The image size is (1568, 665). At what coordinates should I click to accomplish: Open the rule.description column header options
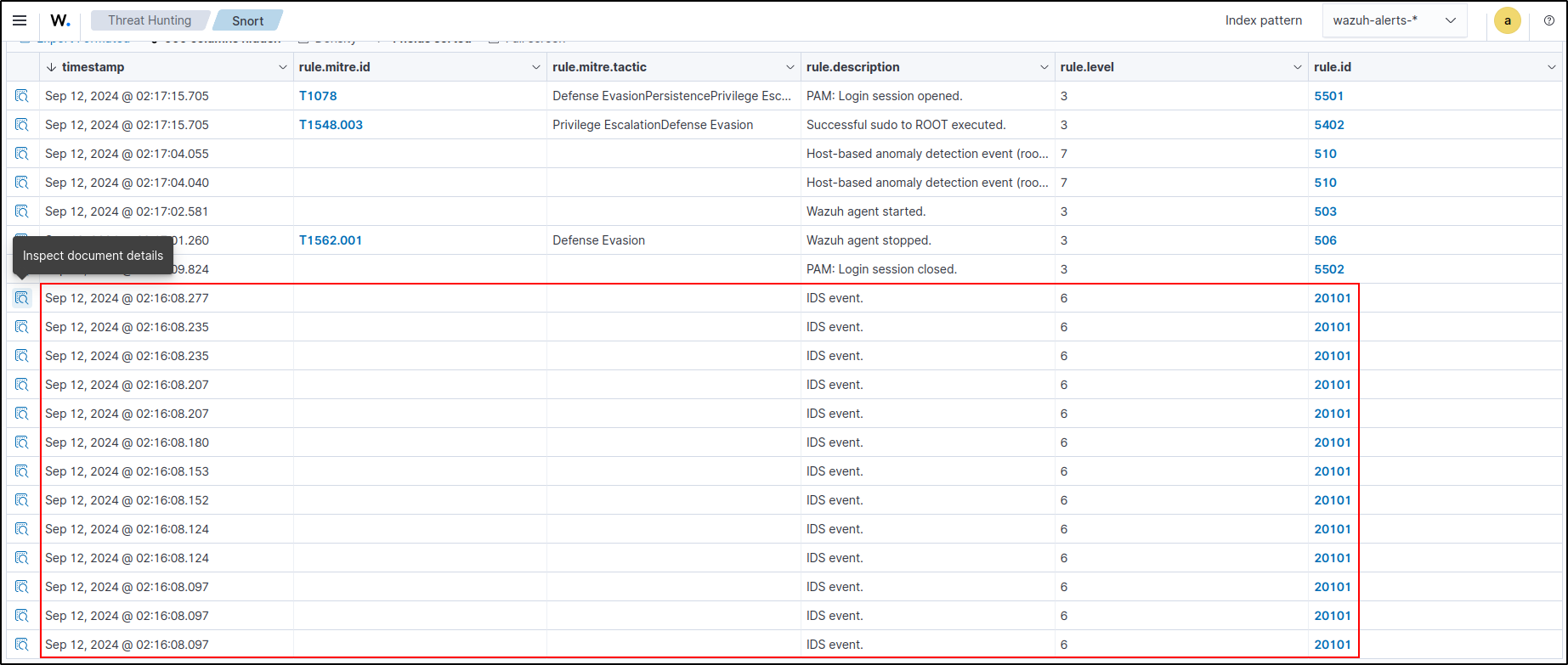[x=1044, y=67]
